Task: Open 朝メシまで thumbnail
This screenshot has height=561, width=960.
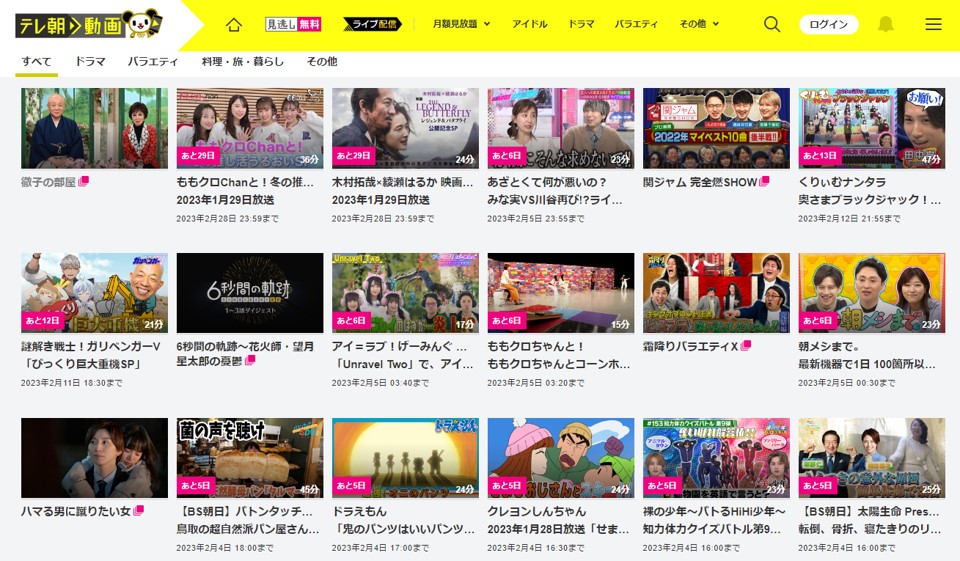Action: point(872,293)
